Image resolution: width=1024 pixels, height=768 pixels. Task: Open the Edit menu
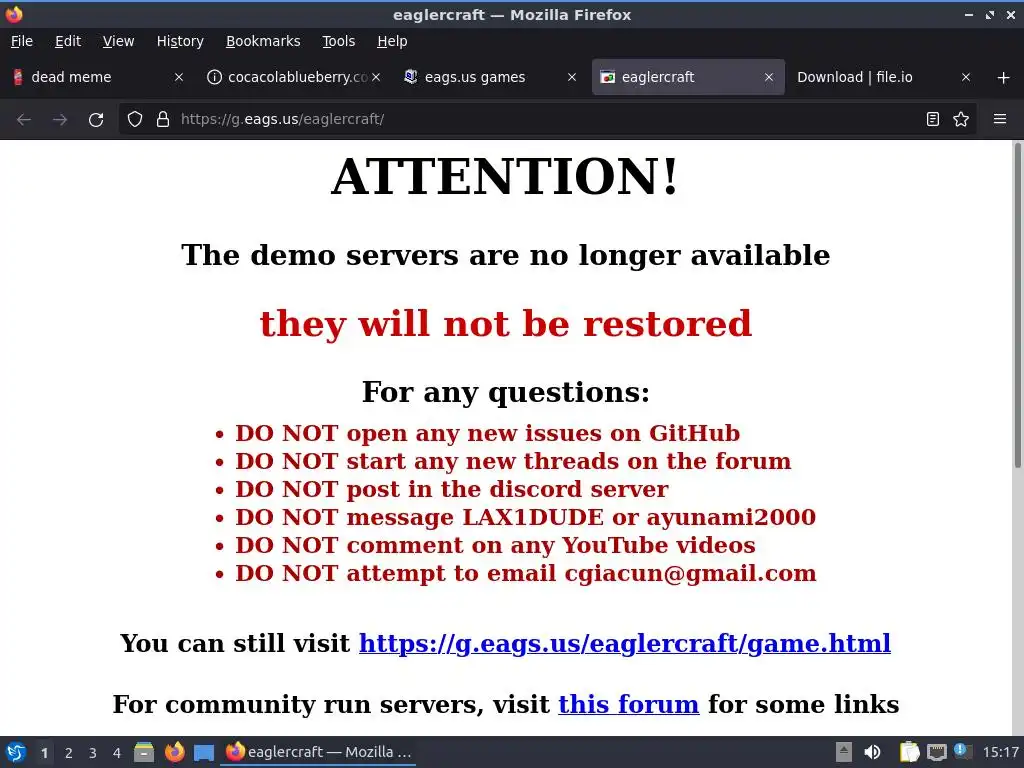click(68, 41)
